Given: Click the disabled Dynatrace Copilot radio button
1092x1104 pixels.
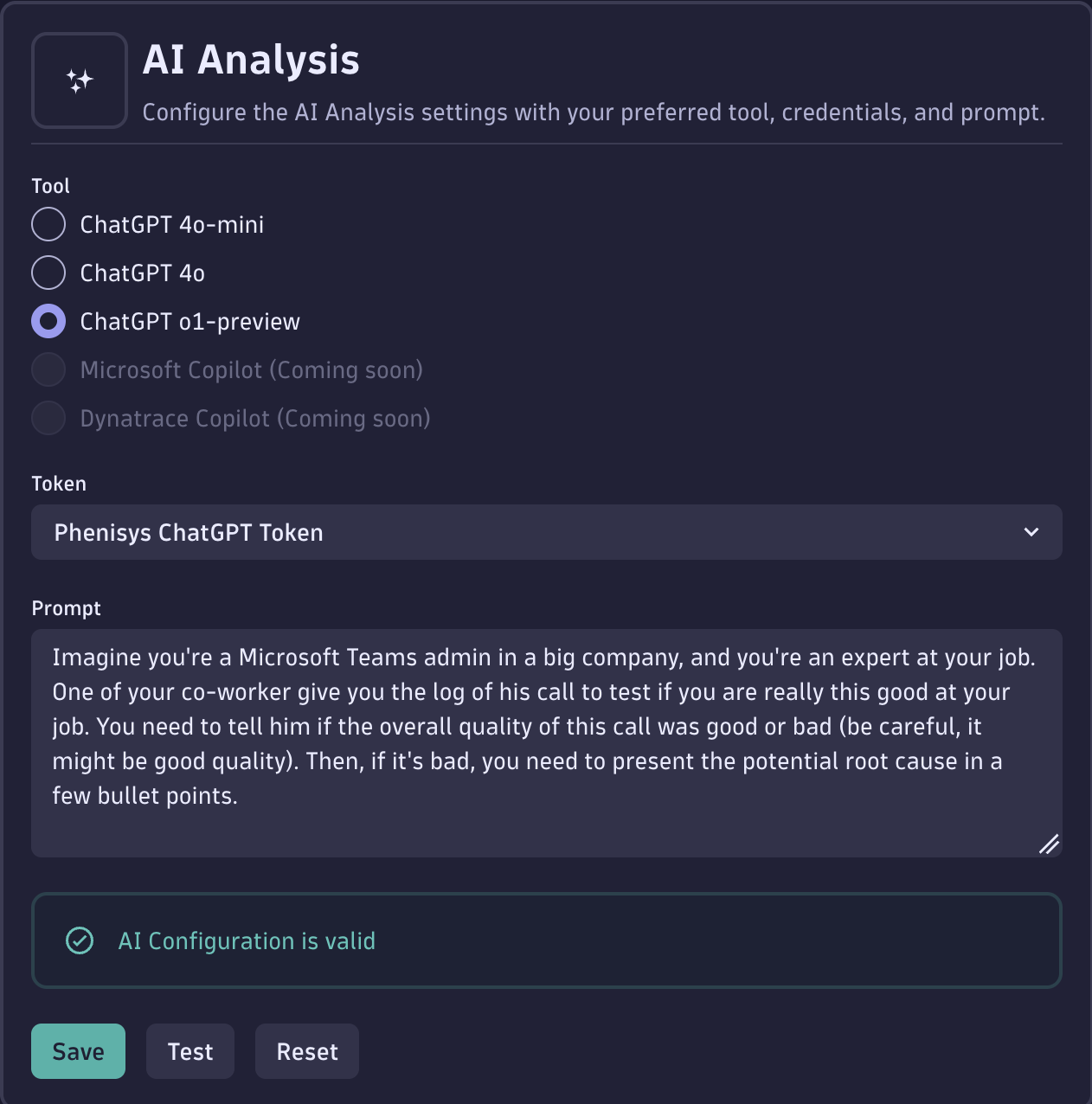Looking at the screenshot, I should [x=48, y=417].
